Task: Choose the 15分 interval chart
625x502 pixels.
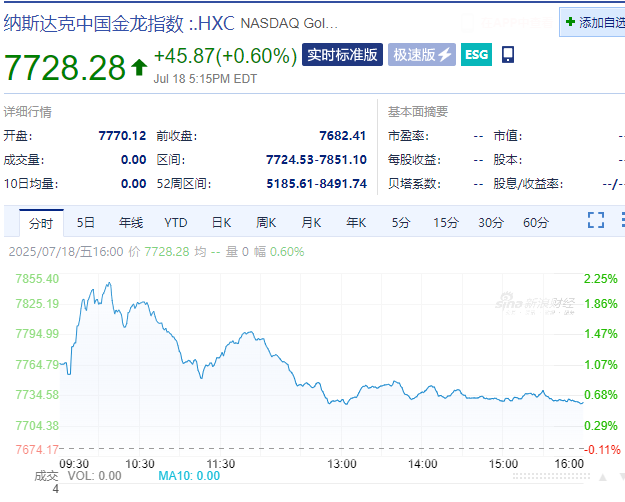Action: pos(446,222)
